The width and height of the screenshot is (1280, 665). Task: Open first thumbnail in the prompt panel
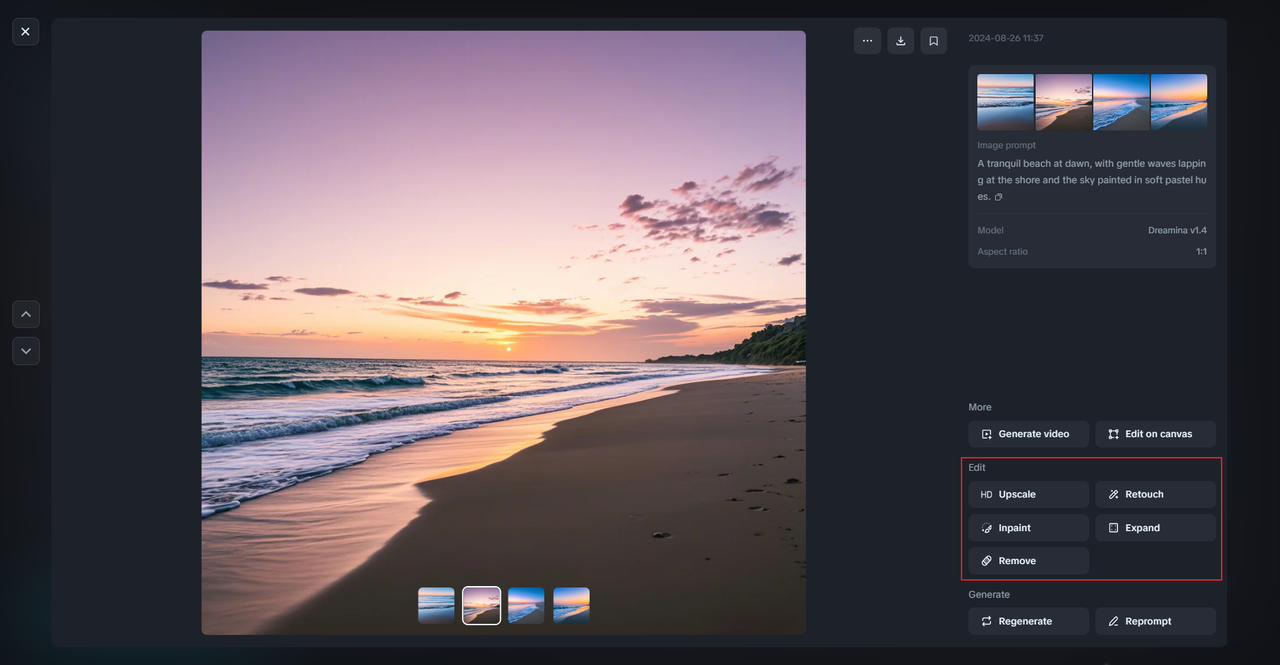coord(1005,102)
